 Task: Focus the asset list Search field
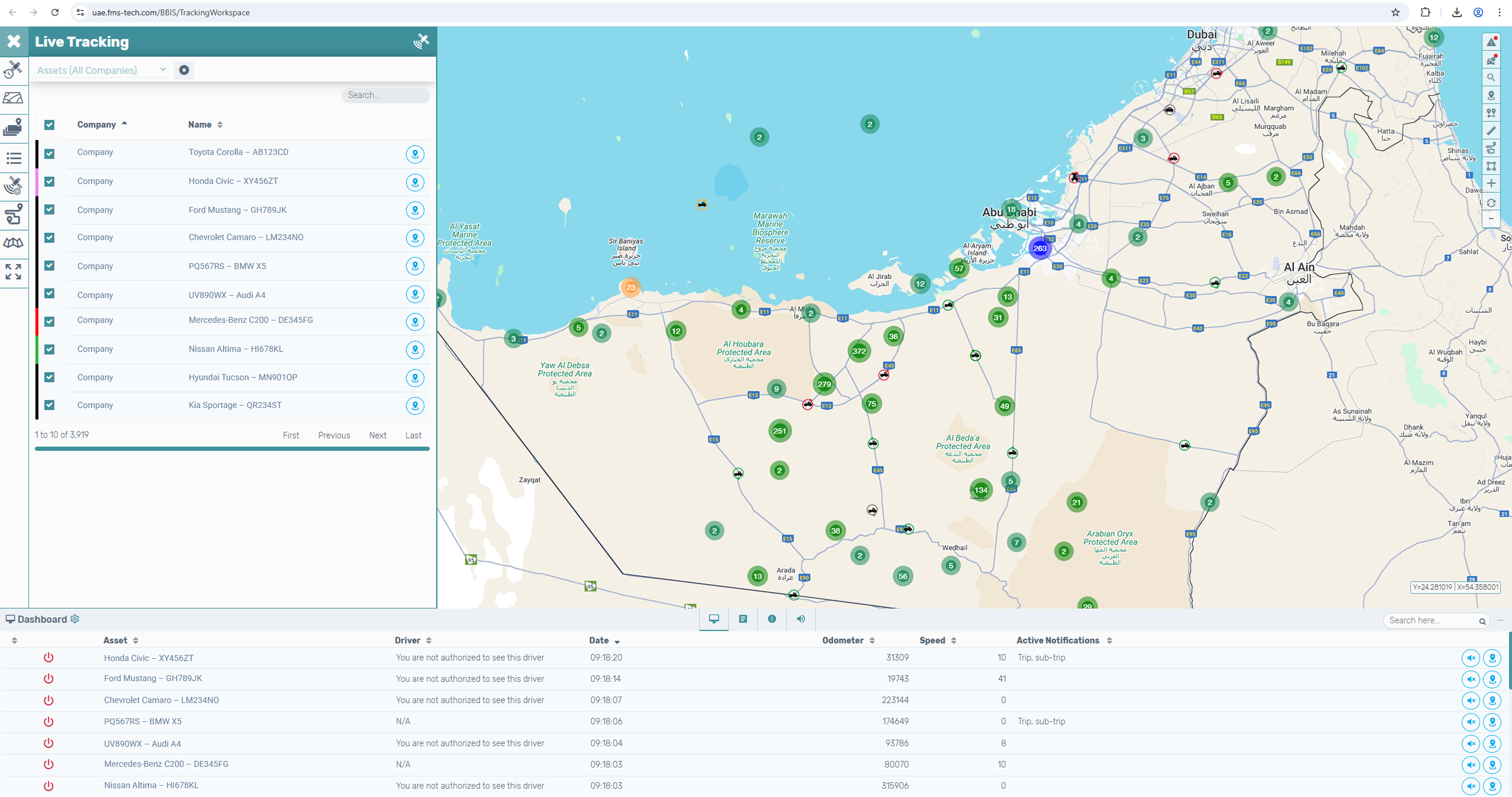click(385, 95)
